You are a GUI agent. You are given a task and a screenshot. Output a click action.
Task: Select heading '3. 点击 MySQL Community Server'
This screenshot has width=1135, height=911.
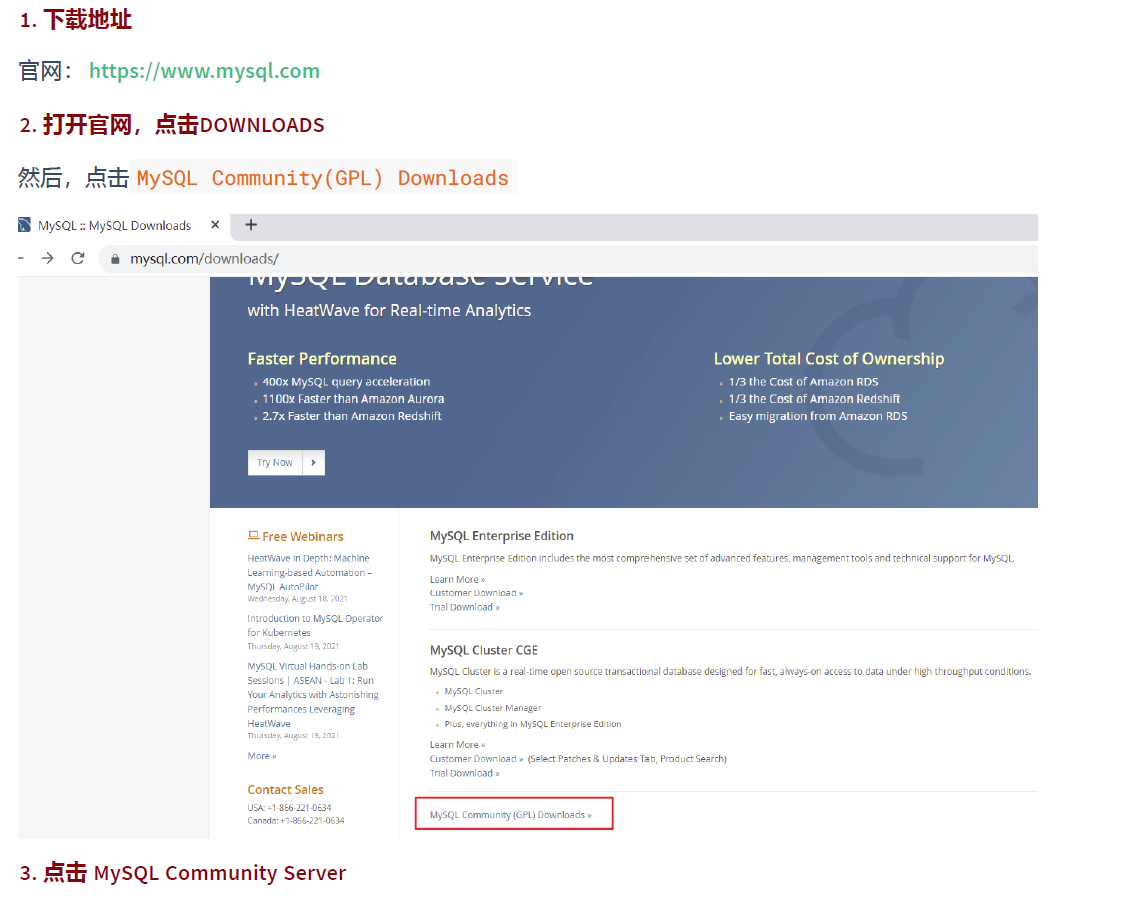[183, 873]
